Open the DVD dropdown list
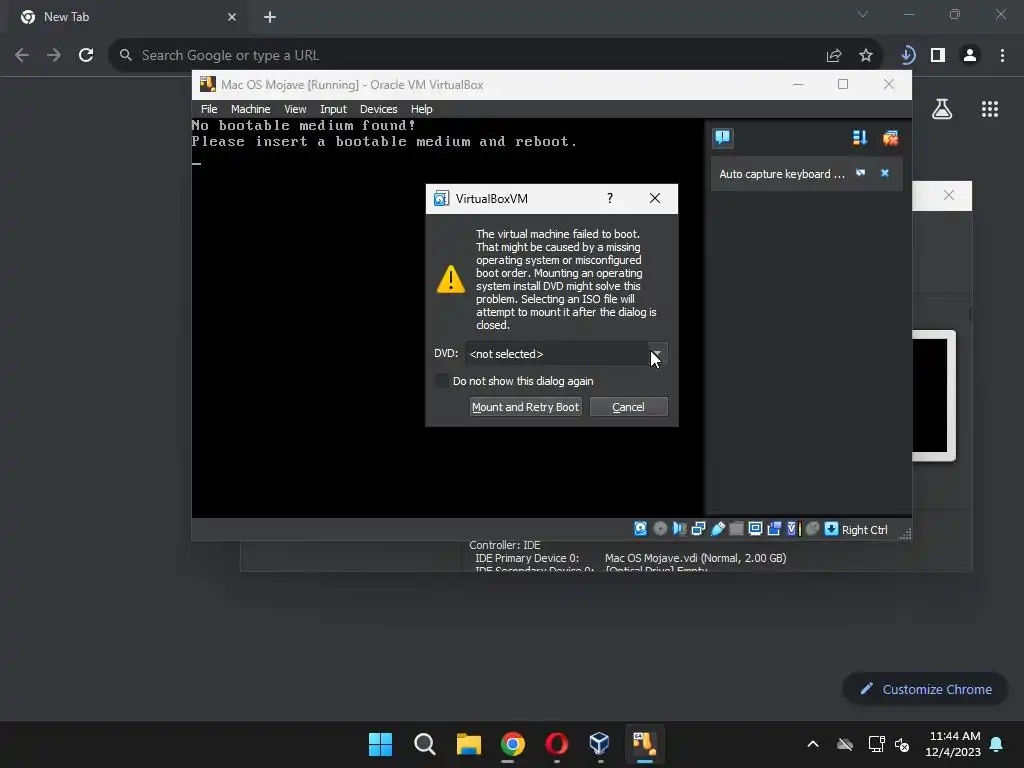 [x=656, y=354]
